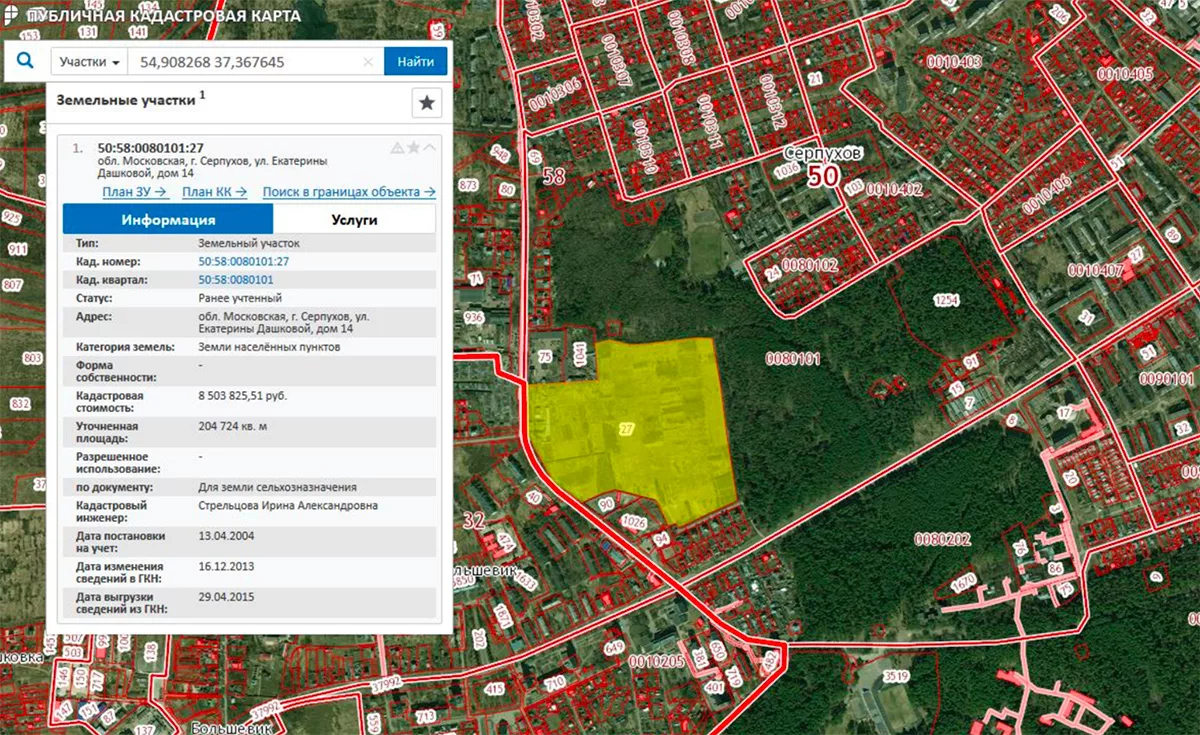
Task: Click Поиск в границах объекта link
Action: [348, 192]
